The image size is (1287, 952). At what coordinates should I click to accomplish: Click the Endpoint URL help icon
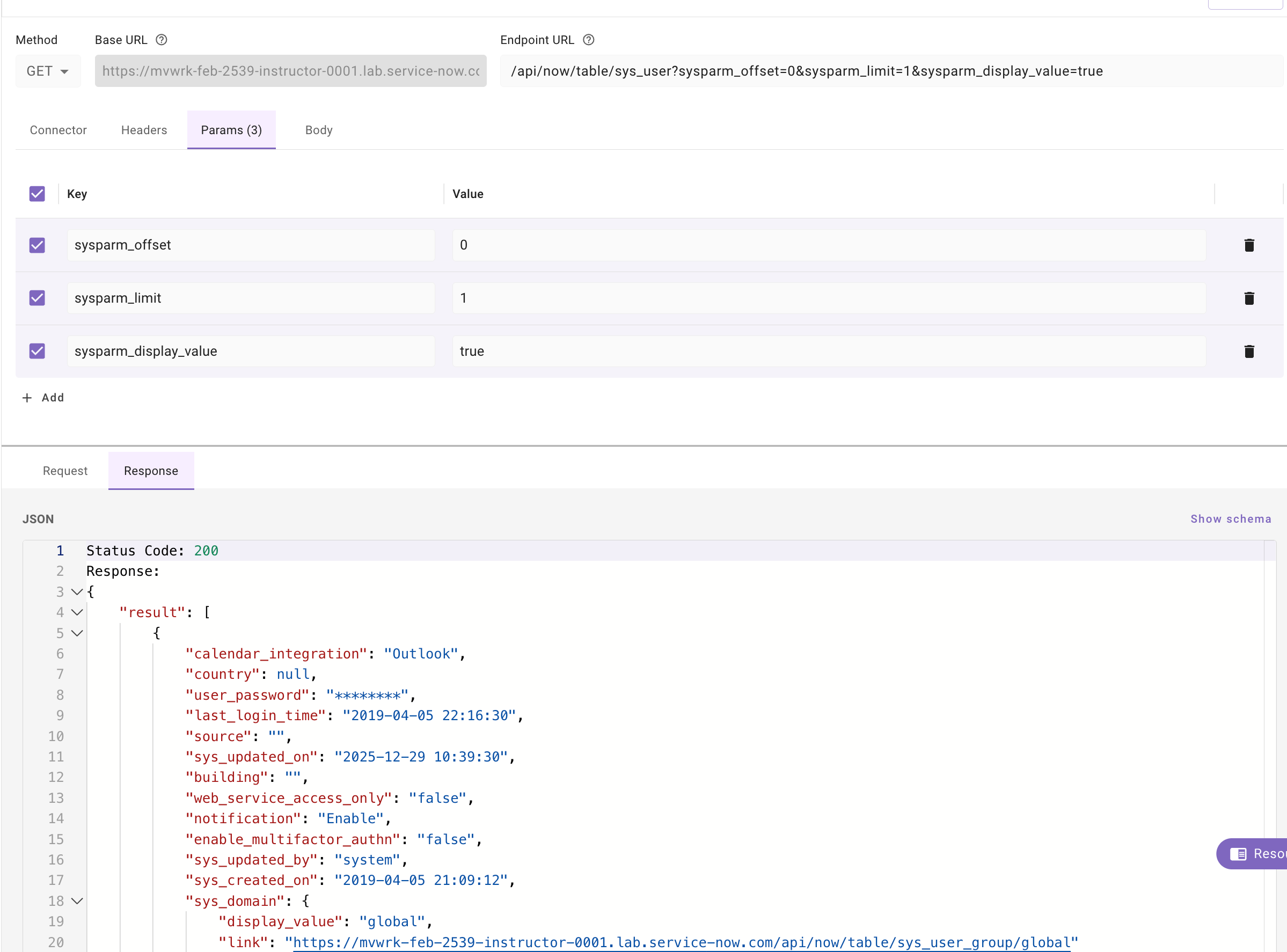click(x=588, y=40)
